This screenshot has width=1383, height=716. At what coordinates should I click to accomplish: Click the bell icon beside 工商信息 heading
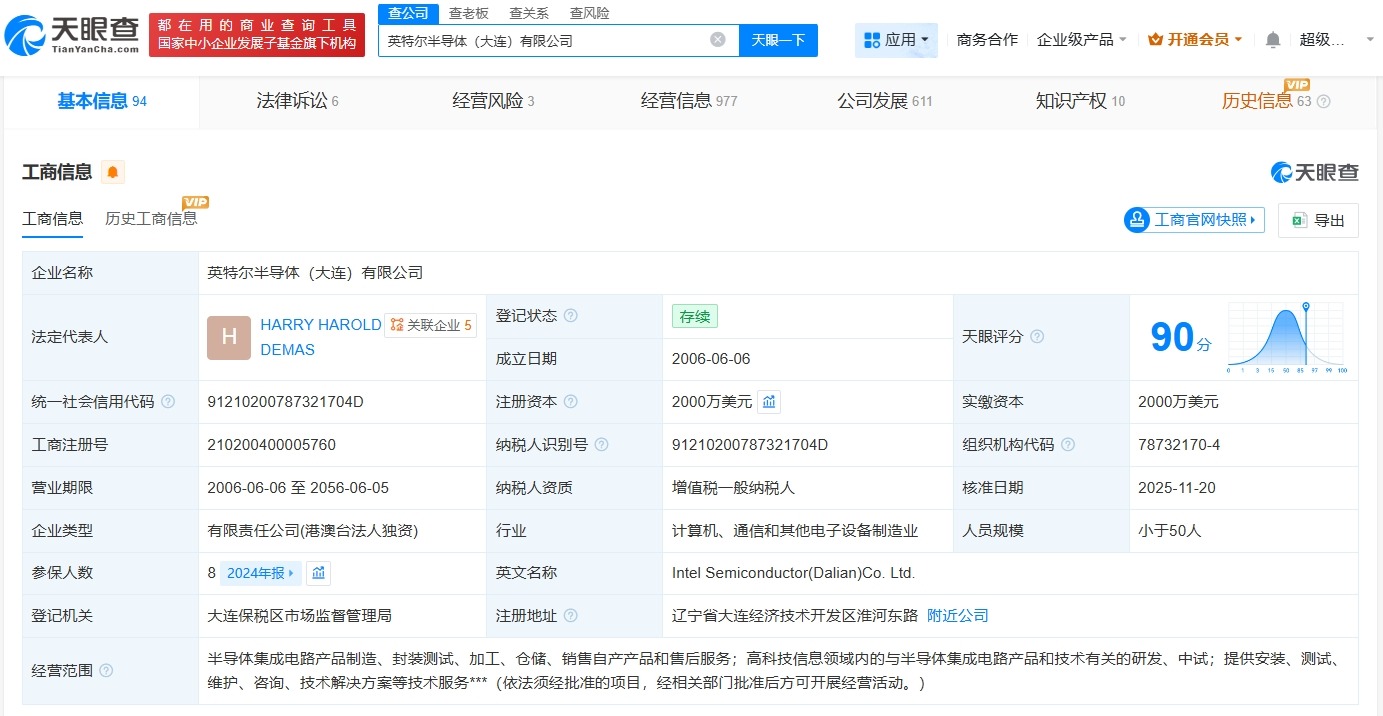pyautogui.click(x=112, y=172)
